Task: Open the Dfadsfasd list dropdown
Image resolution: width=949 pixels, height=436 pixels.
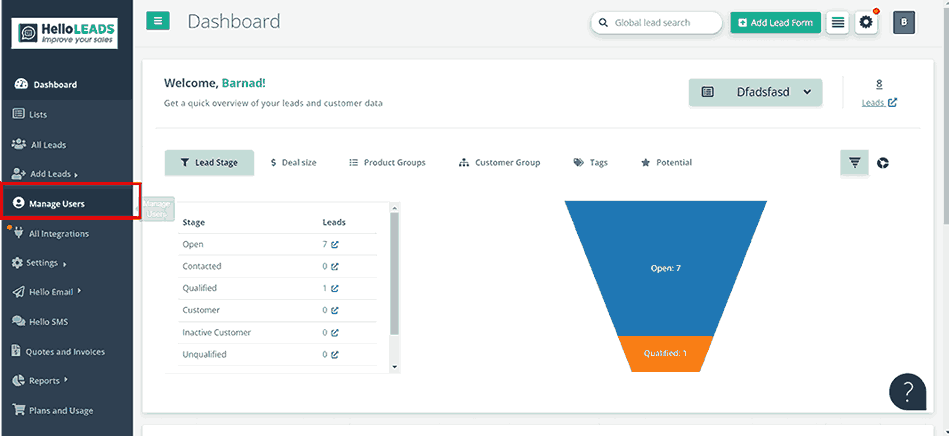Action: click(x=755, y=92)
